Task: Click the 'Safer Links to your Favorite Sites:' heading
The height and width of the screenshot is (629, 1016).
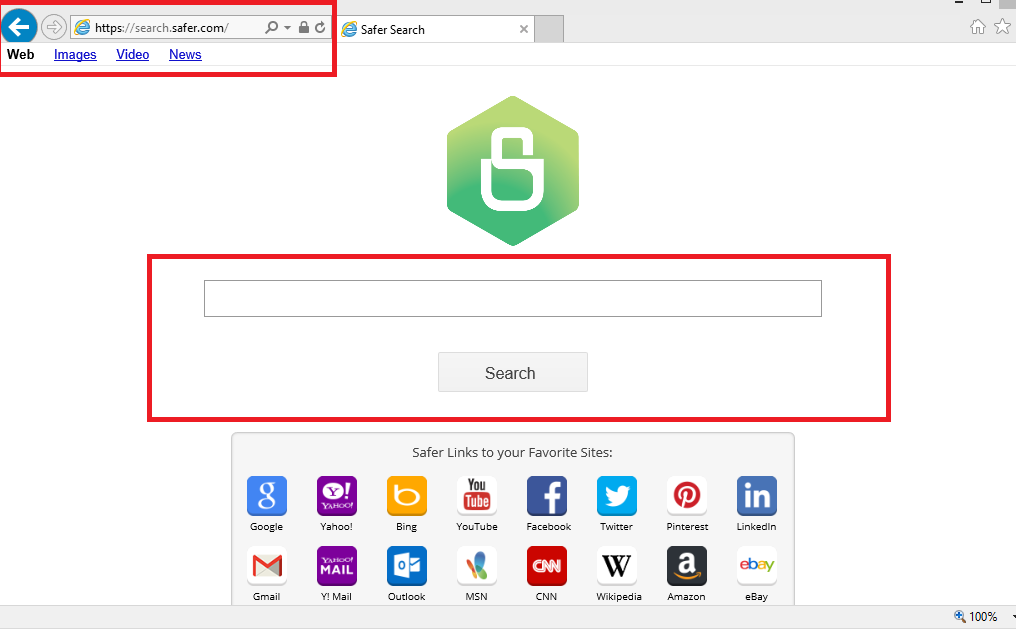Action: click(x=513, y=452)
